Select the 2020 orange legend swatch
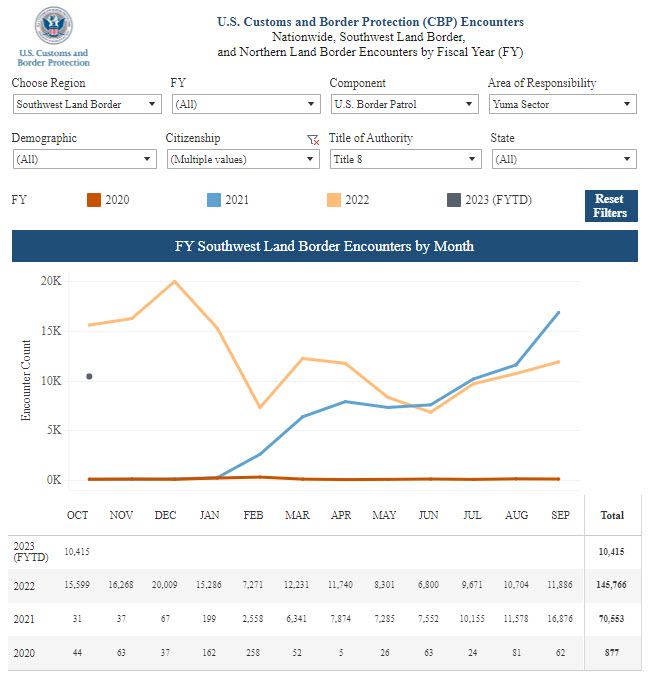 93,200
